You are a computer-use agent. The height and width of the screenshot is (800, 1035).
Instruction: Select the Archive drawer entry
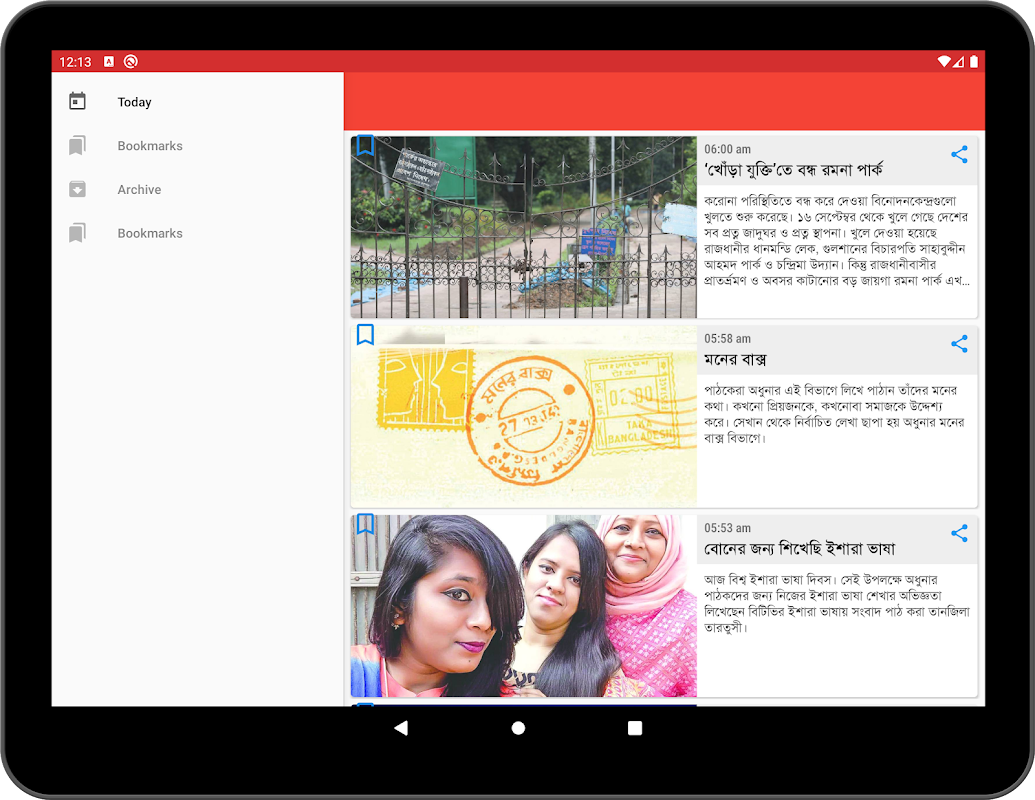pos(197,189)
